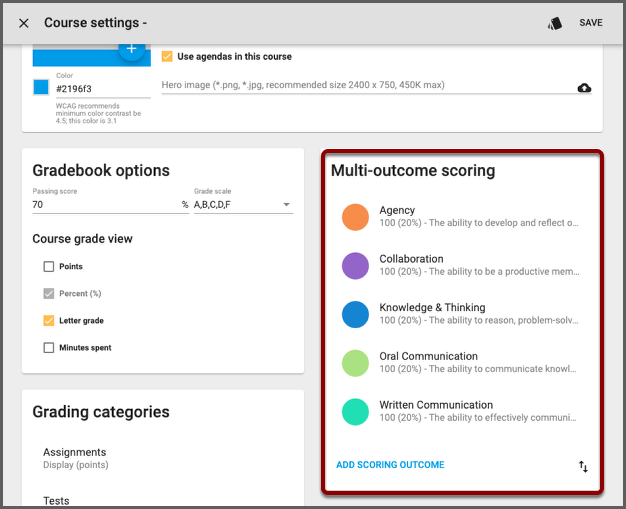Click the hero image upload cloud icon
The image size is (626, 509).
pyautogui.click(x=584, y=88)
